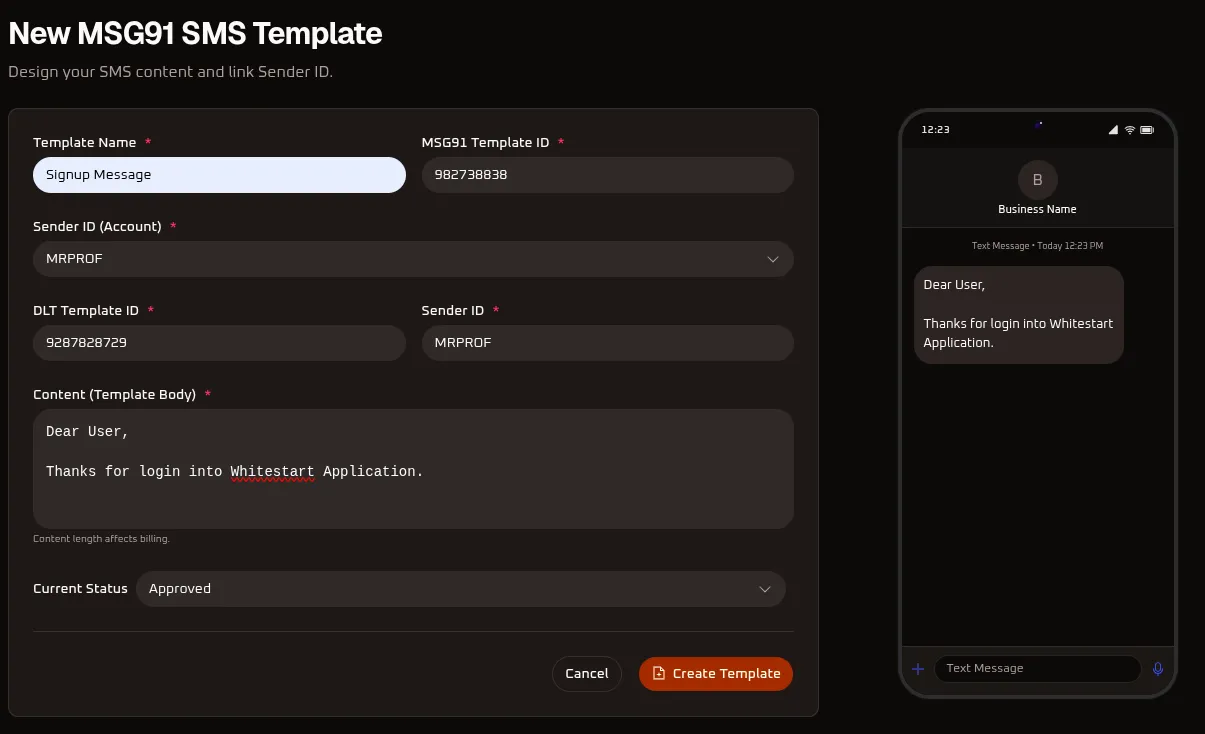Click the B avatar above Business Name
The width and height of the screenshot is (1205, 734).
pyautogui.click(x=1037, y=180)
